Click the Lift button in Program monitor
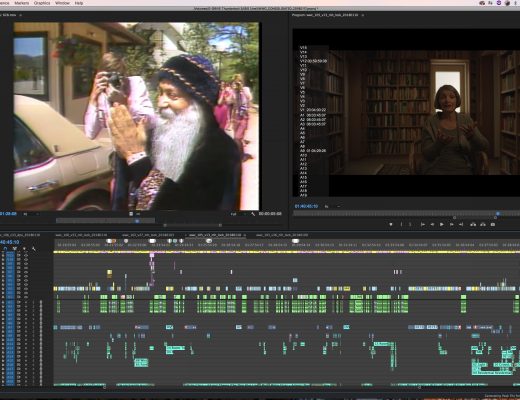 tap(473, 225)
